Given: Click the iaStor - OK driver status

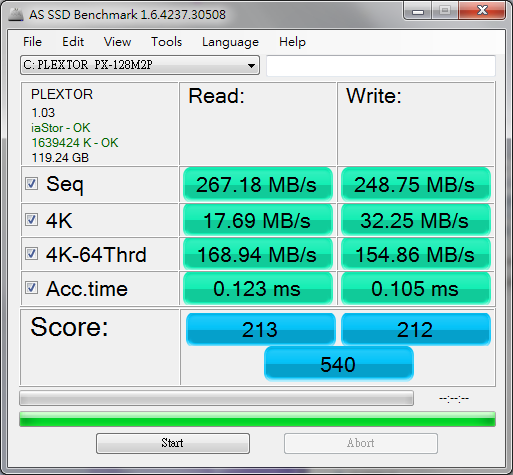Looking at the screenshot, I should click(x=61, y=128).
